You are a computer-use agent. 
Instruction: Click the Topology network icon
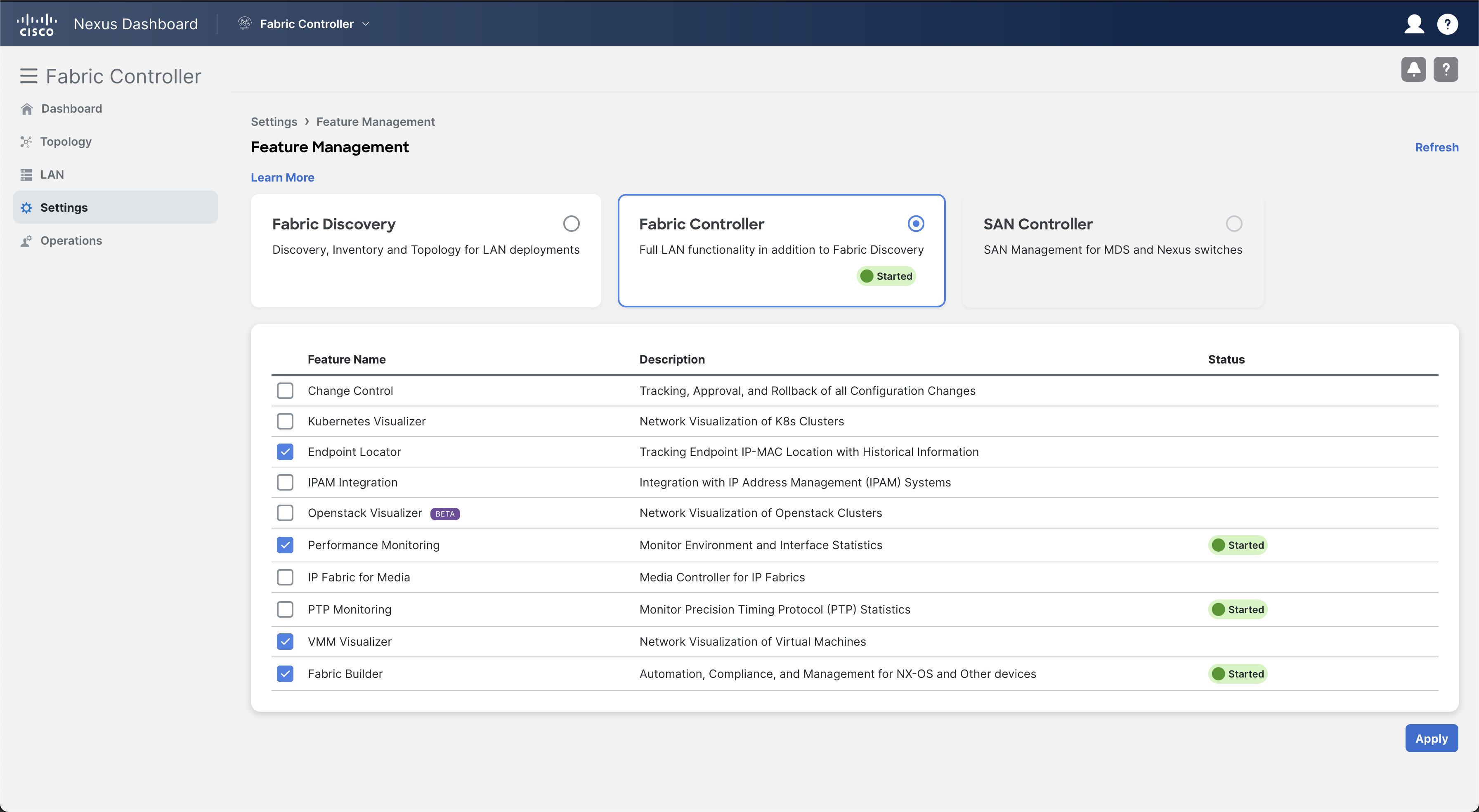point(26,142)
